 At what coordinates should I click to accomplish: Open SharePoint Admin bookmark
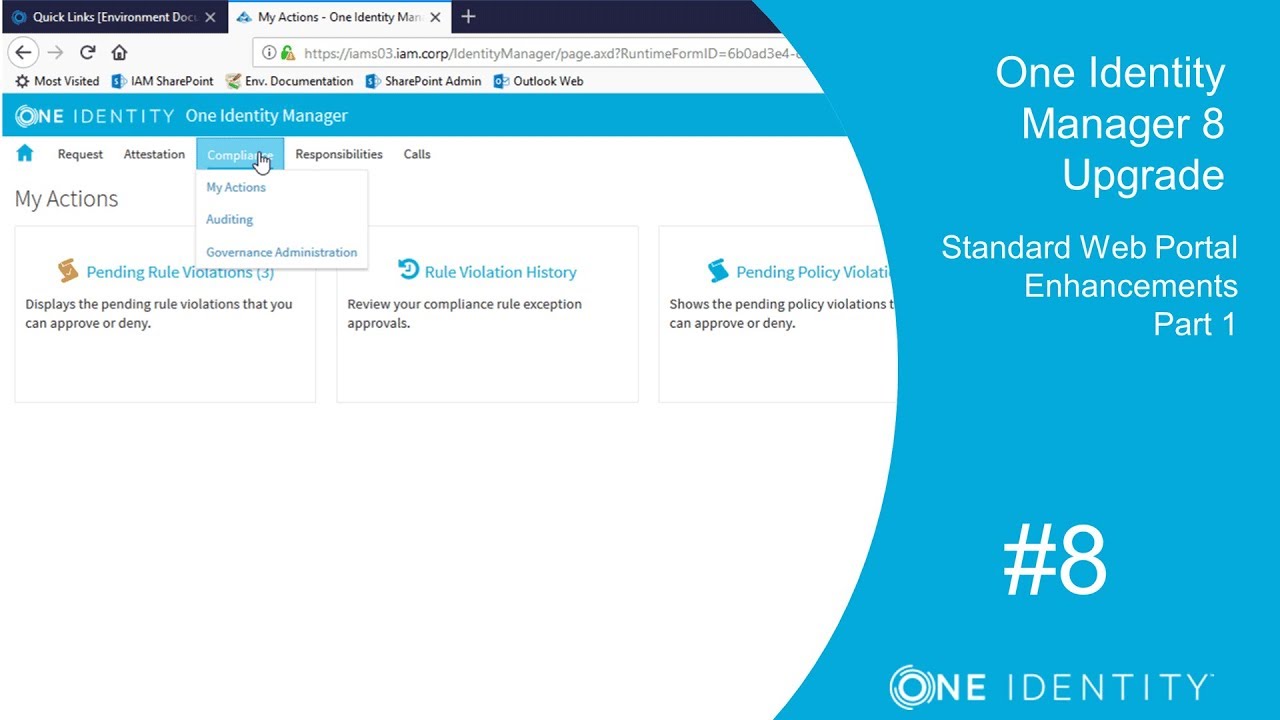(x=424, y=81)
